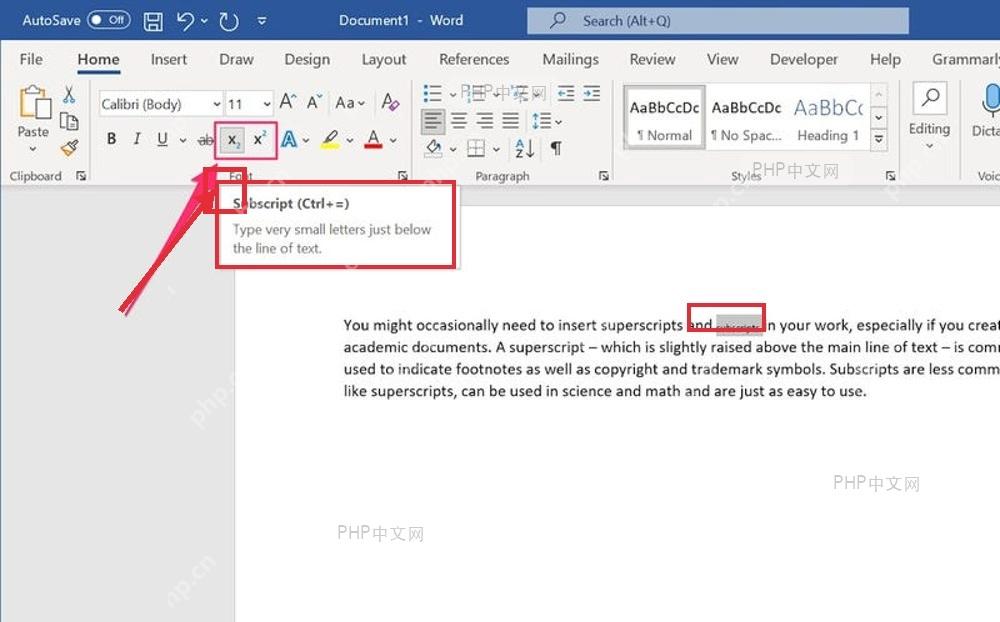Switch to the Draw tab
Viewport: 1000px width, 622px height.
(237, 59)
